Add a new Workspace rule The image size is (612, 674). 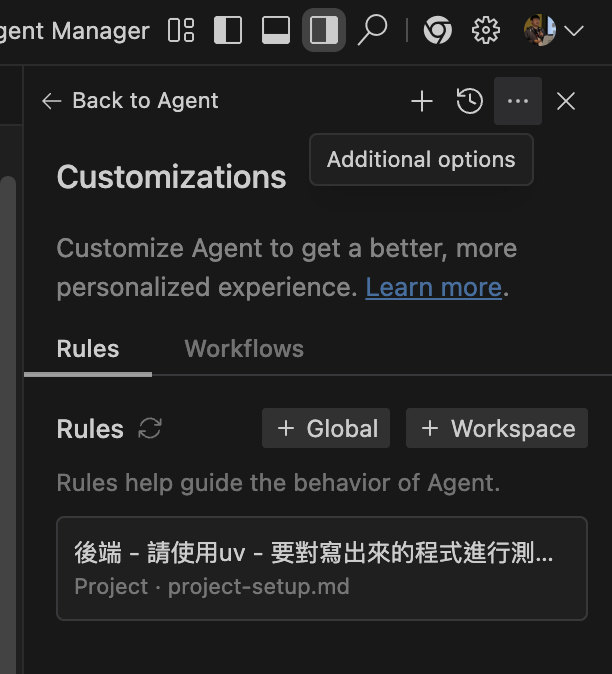[497, 429]
